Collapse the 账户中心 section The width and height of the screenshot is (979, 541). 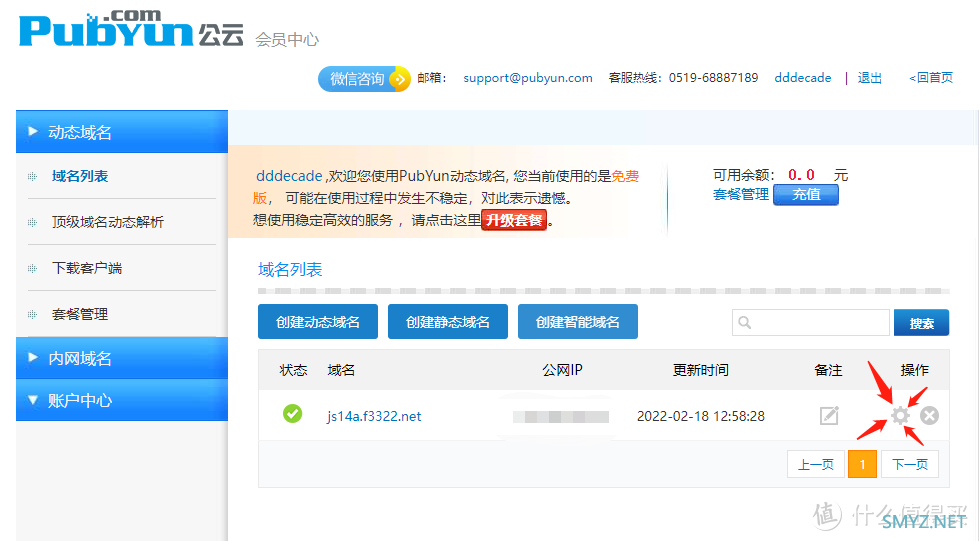point(122,400)
